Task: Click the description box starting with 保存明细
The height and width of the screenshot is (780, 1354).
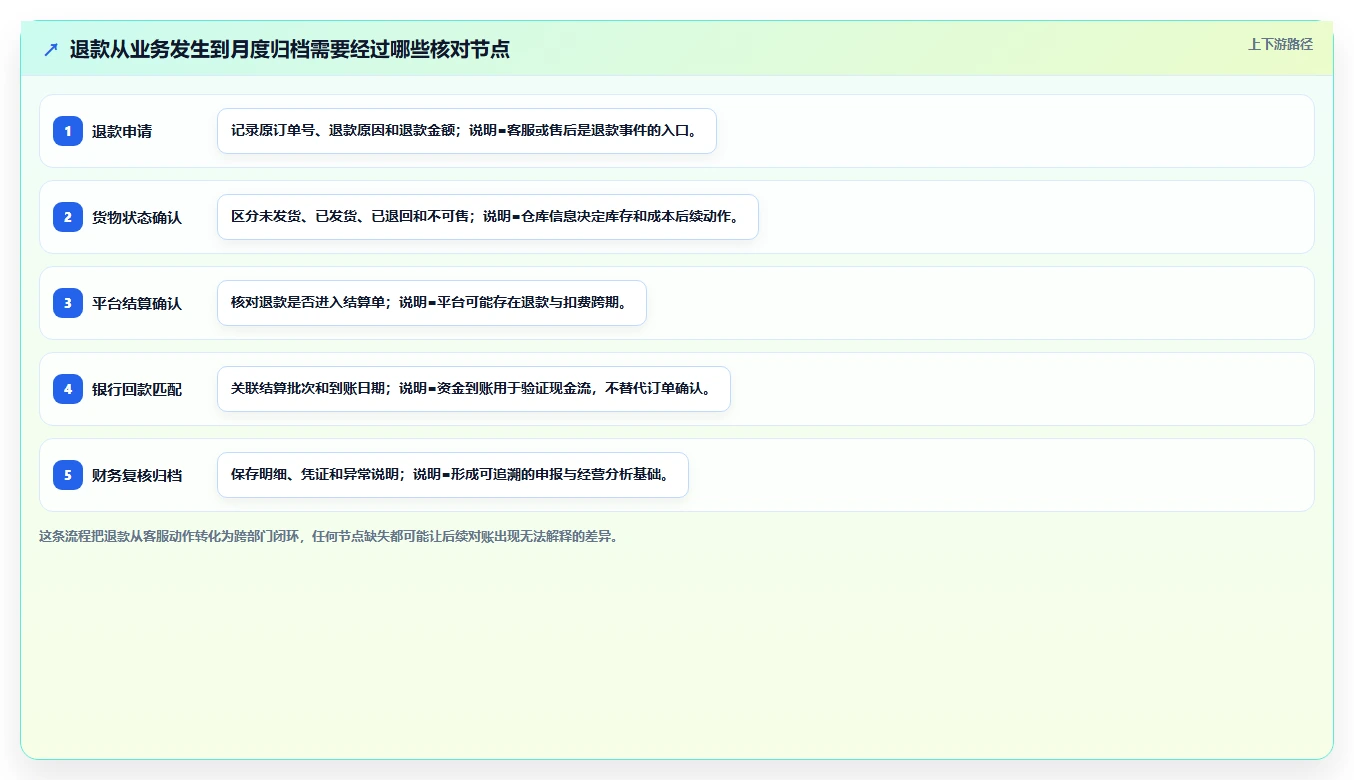Action: coord(453,475)
